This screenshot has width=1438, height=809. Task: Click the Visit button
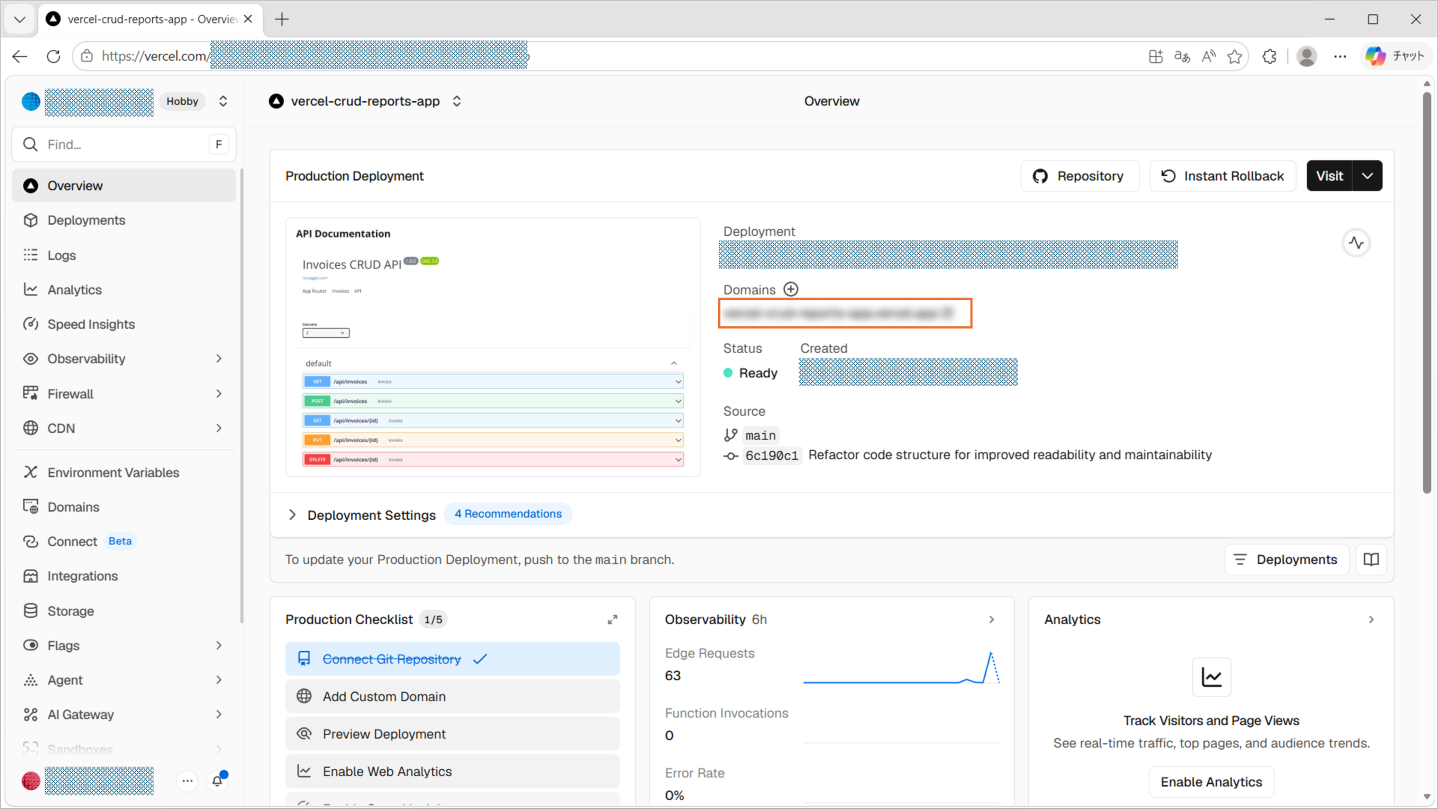[x=1329, y=176]
